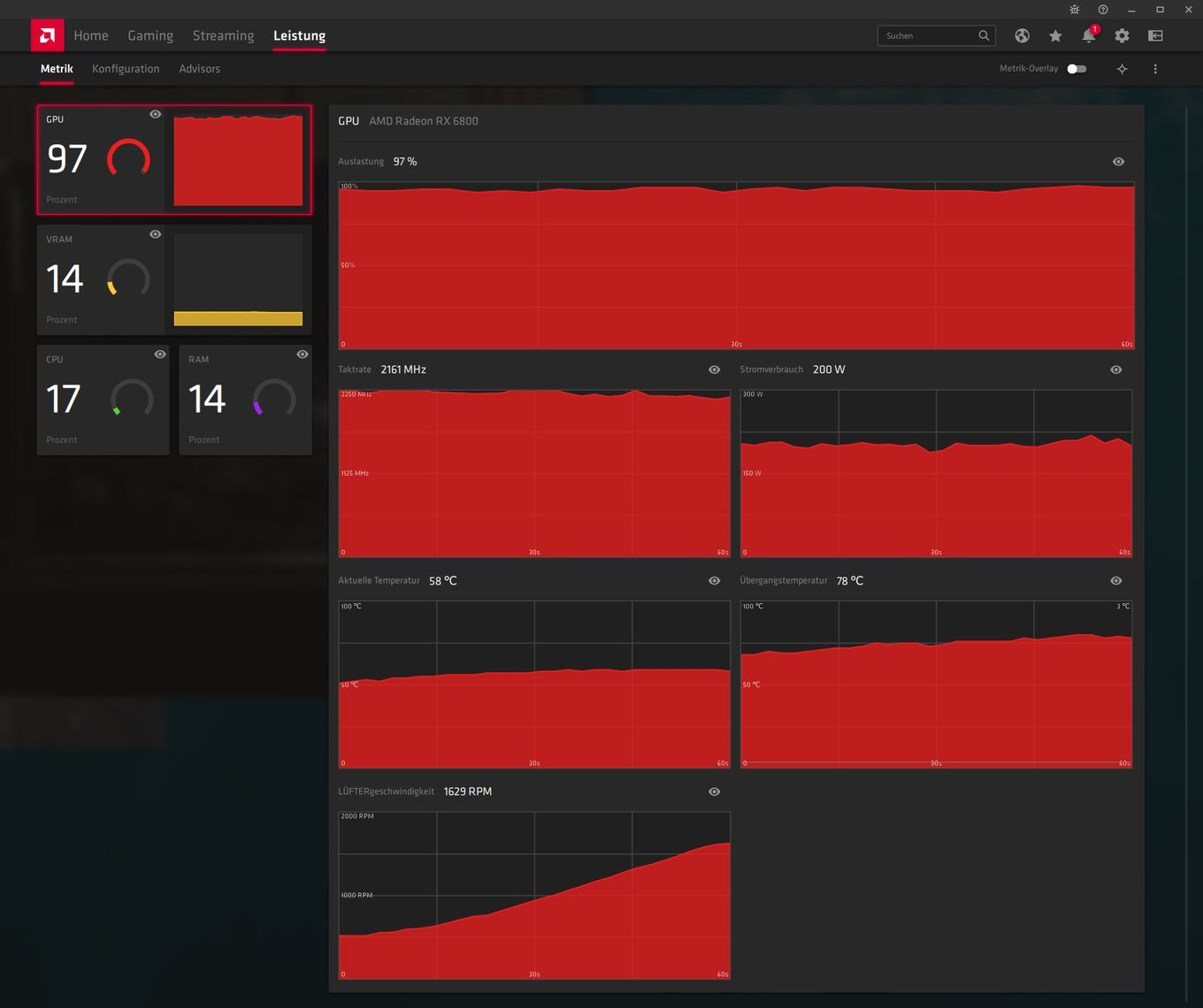Click the AMD Radeon RX 6800 label

click(x=424, y=121)
